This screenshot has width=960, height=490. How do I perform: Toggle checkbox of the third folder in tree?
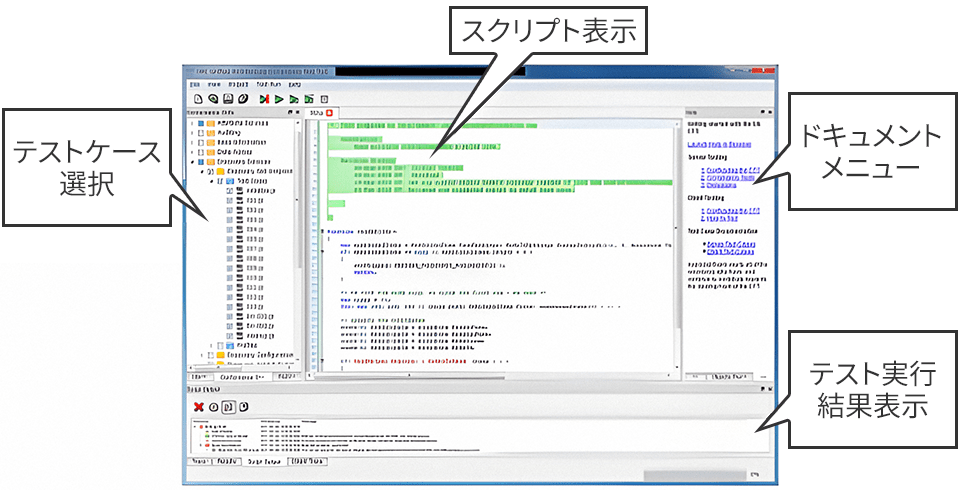200,142
